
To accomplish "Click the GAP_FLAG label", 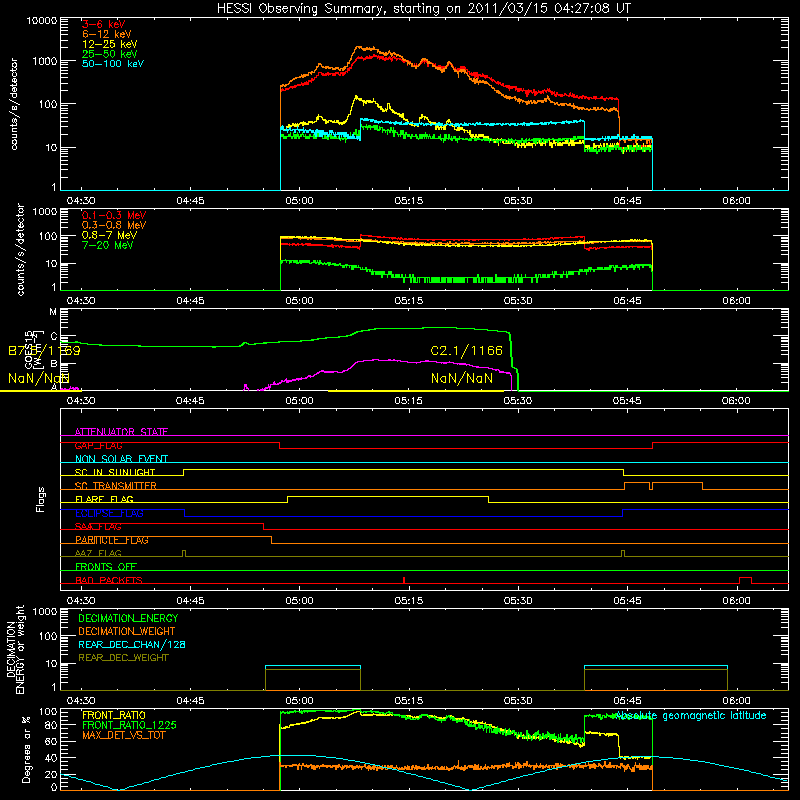I will tap(98, 445).
